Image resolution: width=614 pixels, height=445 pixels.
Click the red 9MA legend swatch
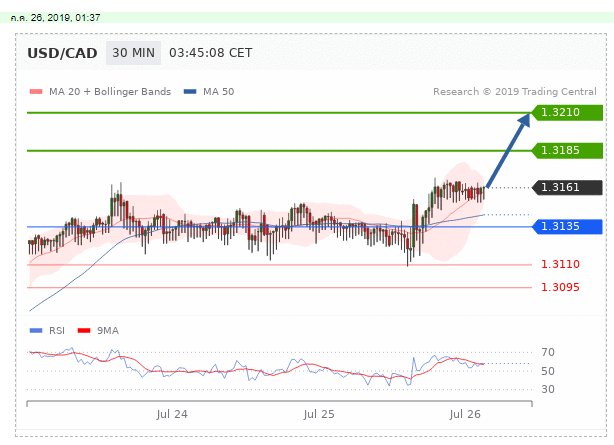click(84, 331)
